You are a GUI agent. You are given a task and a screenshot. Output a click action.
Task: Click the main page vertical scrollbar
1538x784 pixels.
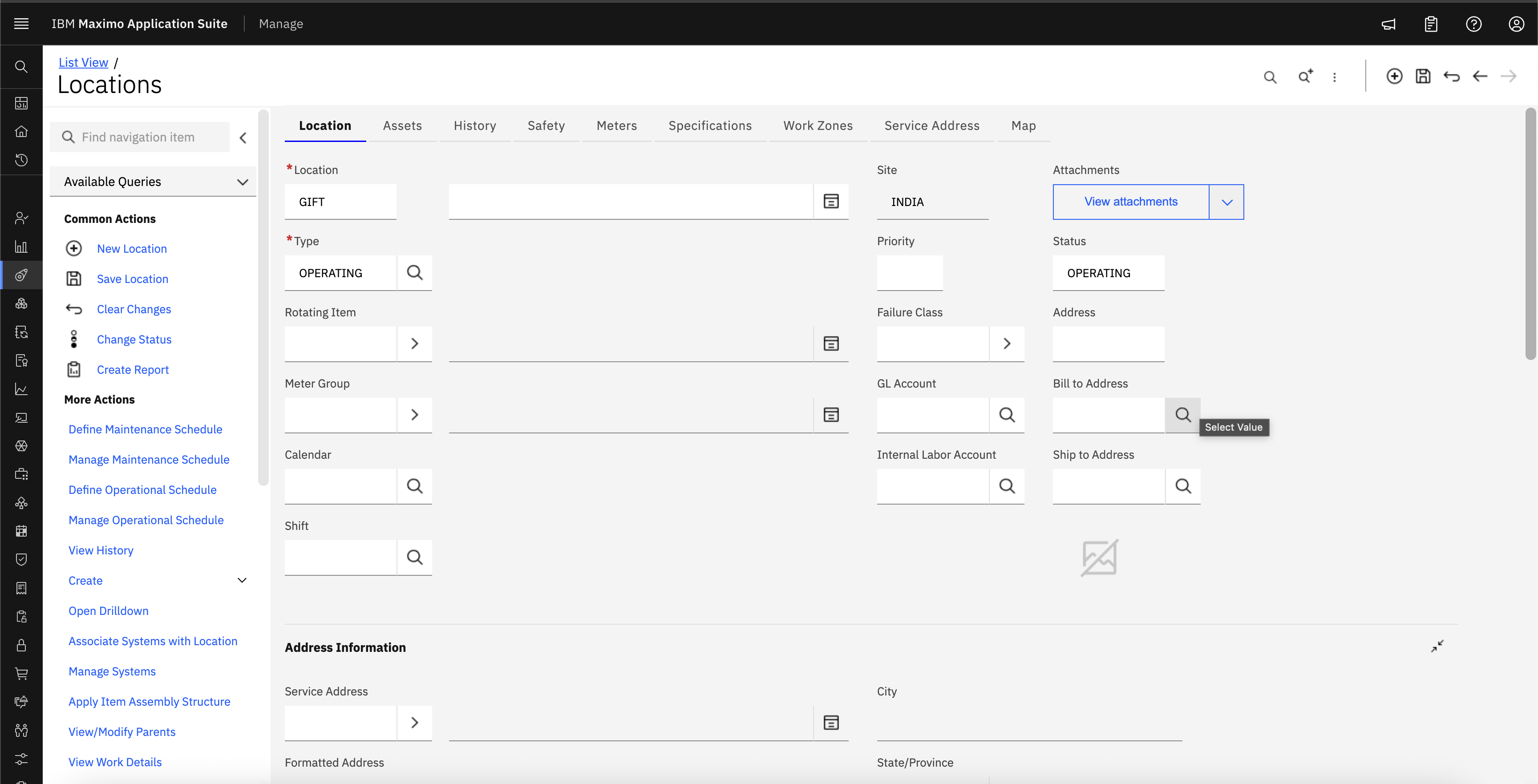(1530, 234)
